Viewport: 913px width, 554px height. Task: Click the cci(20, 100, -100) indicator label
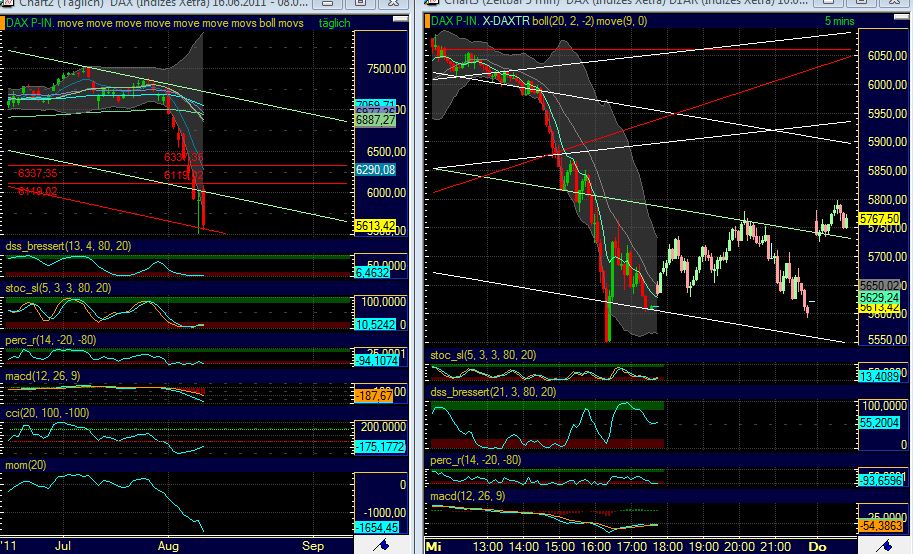pos(47,413)
